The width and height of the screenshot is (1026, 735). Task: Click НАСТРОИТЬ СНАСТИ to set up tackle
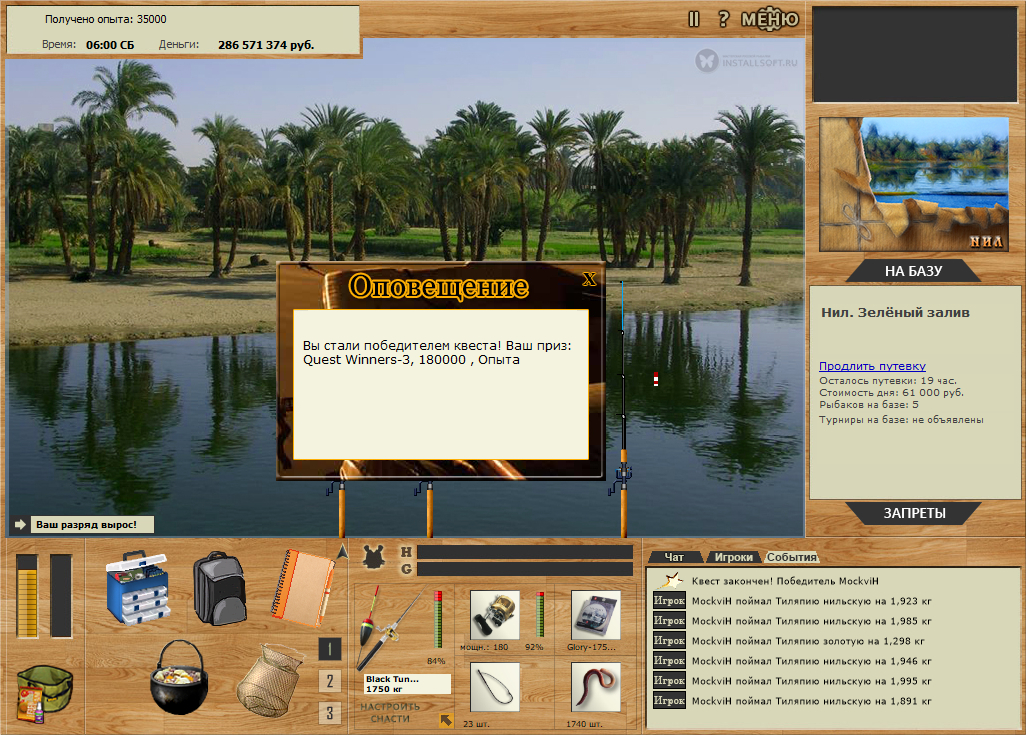coord(390,713)
